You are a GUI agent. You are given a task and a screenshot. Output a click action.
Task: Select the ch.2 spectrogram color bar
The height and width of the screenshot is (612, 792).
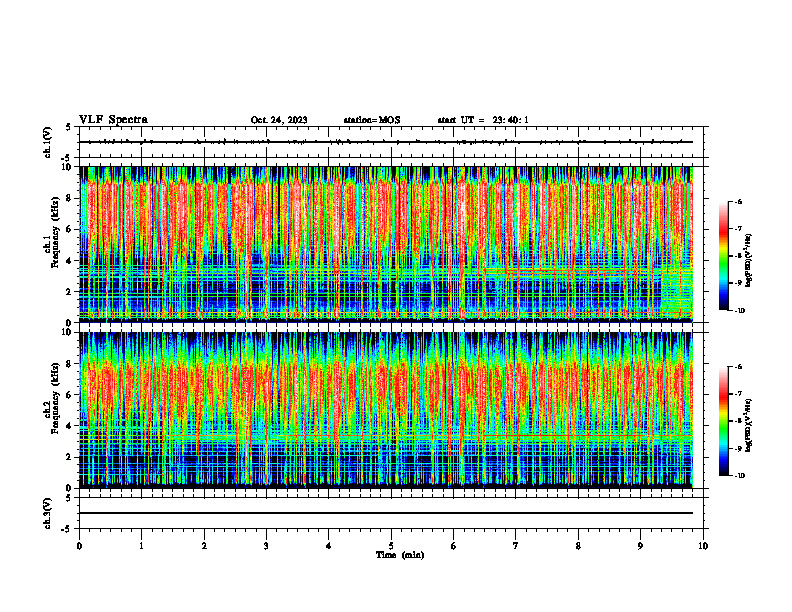point(723,421)
